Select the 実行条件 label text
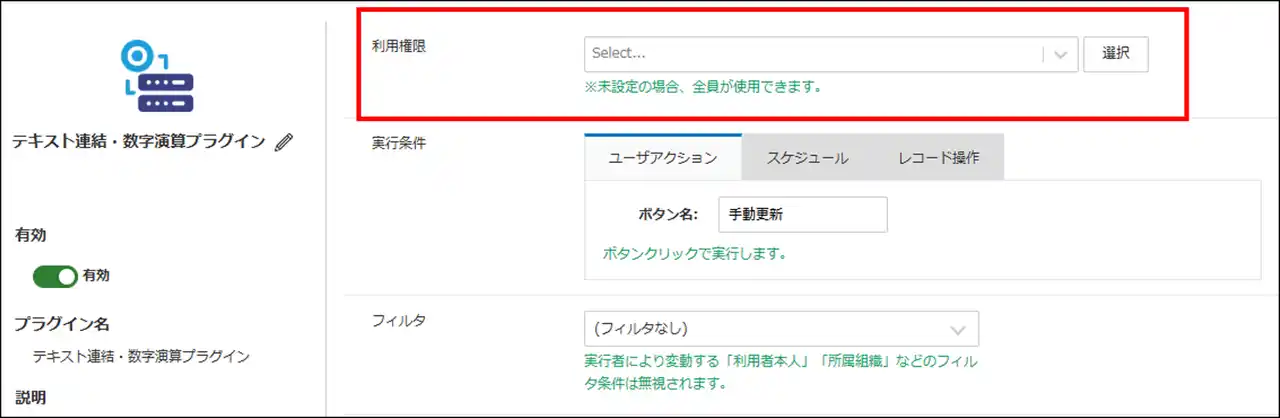The height and width of the screenshot is (418, 1280). click(398, 143)
